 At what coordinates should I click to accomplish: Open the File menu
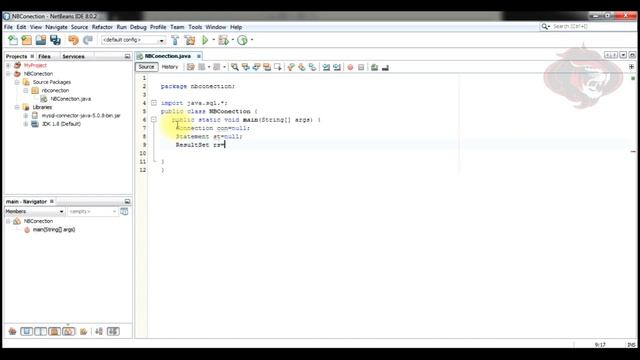click(x=8, y=27)
